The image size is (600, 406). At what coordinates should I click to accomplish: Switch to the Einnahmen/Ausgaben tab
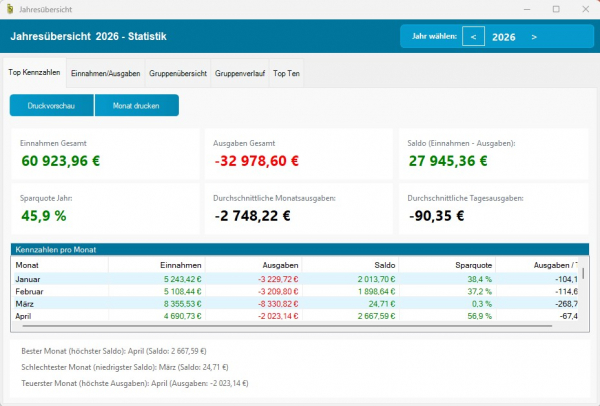coord(106,73)
